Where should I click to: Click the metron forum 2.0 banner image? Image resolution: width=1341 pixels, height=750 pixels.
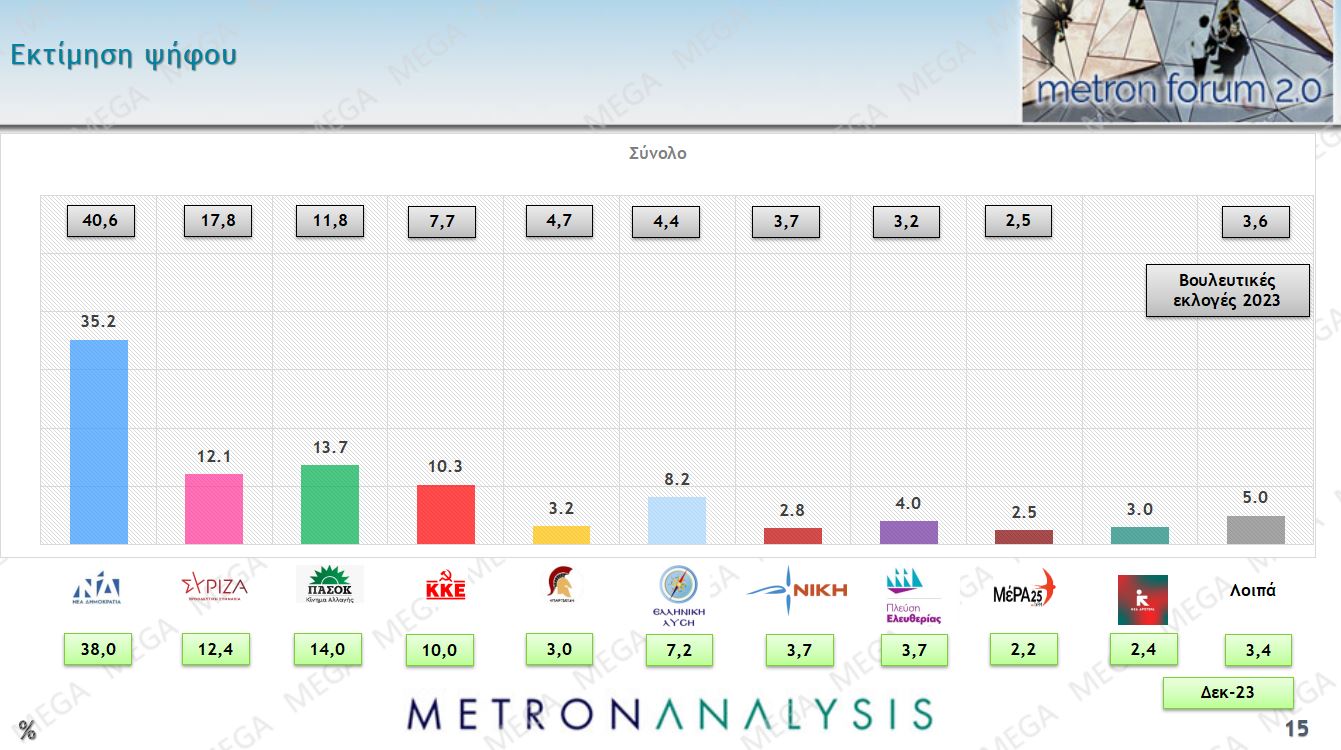(x=1177, y=62)
